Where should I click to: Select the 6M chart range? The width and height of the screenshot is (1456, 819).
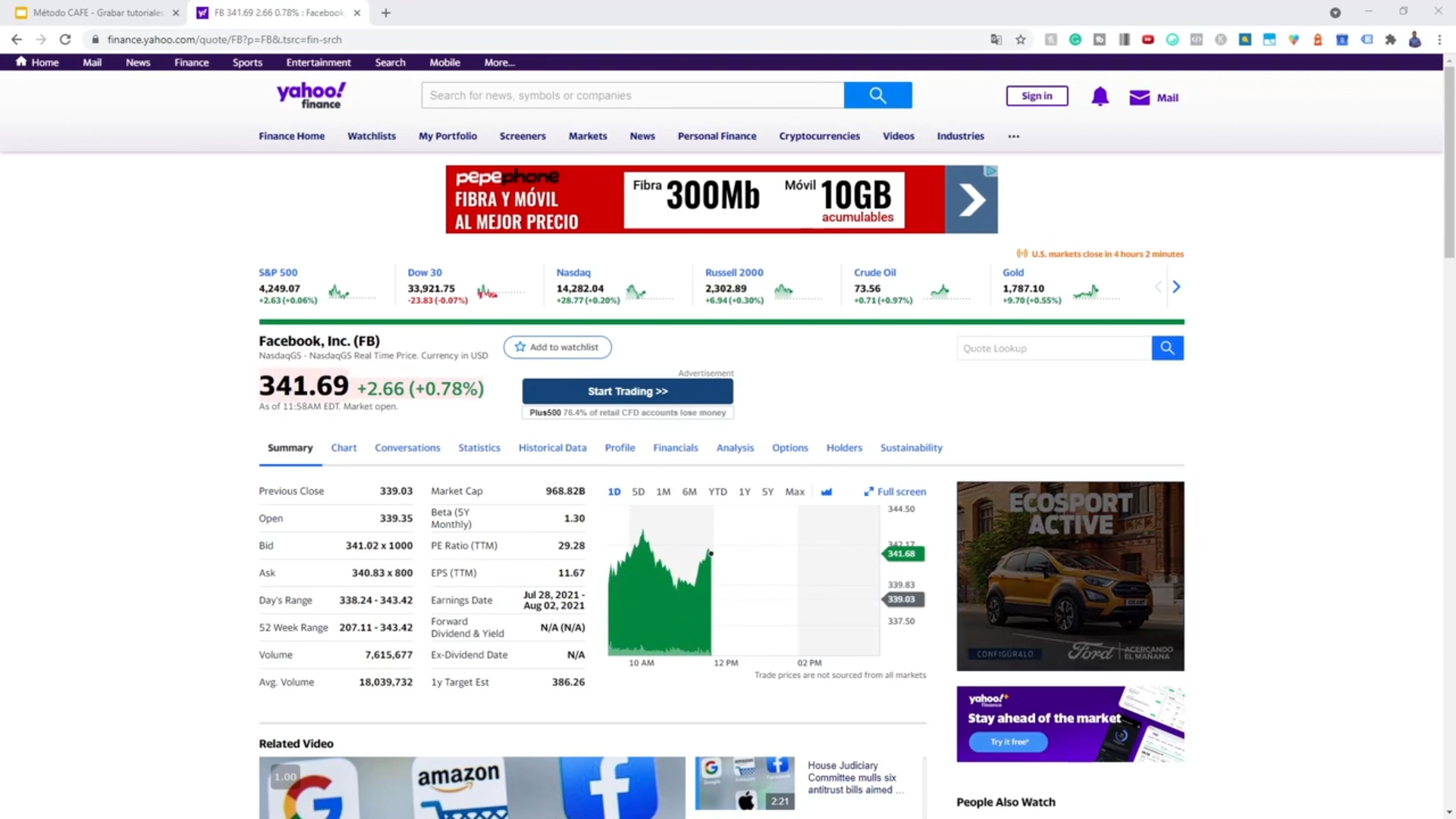(x=689, y=492)
